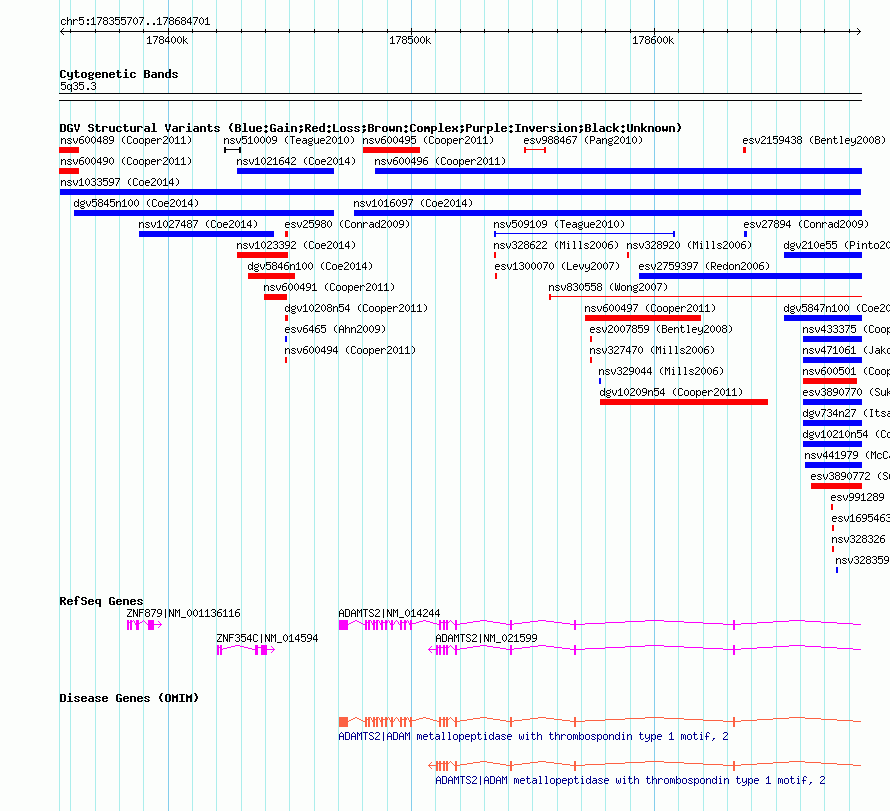Select the lower OMIM ADAMTS2 description link
890x811 pixels.
pos(630,781)
